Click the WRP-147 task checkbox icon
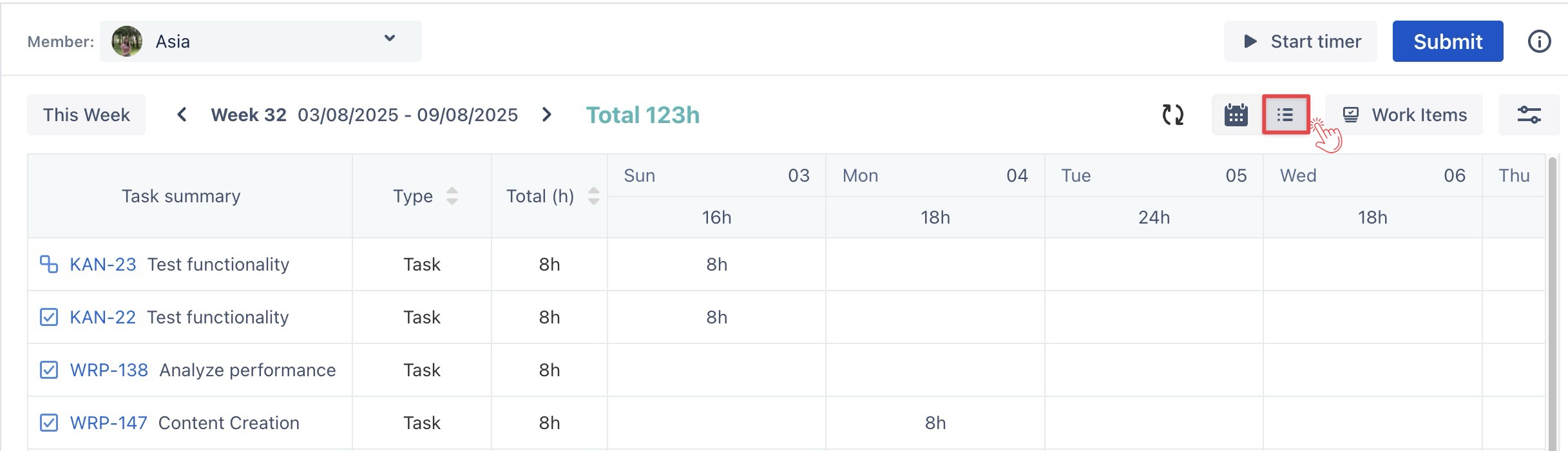1568x451 pixels. (x=49, y=423)
